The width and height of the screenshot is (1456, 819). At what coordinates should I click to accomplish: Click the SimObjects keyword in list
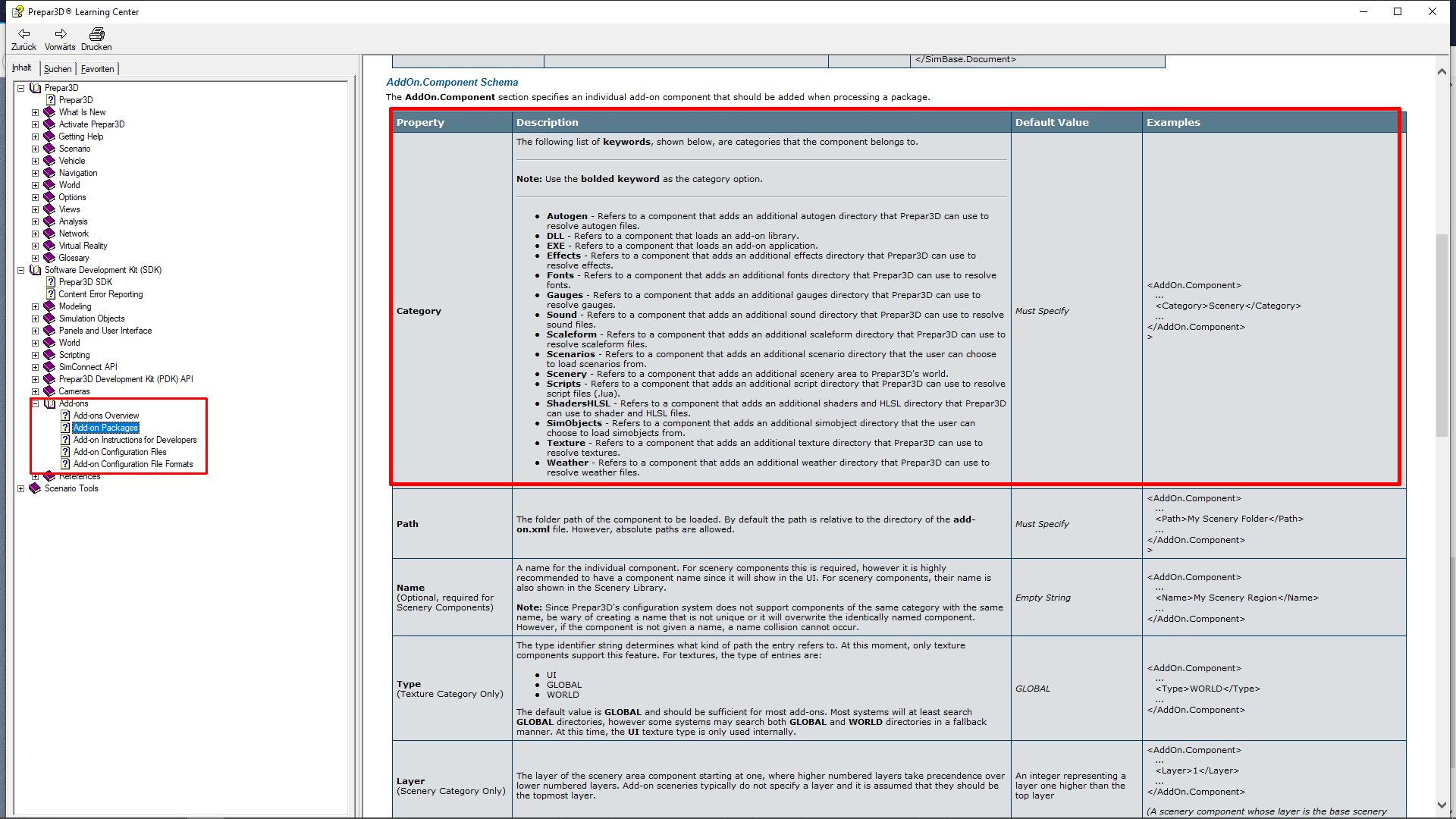click(574, 423)
